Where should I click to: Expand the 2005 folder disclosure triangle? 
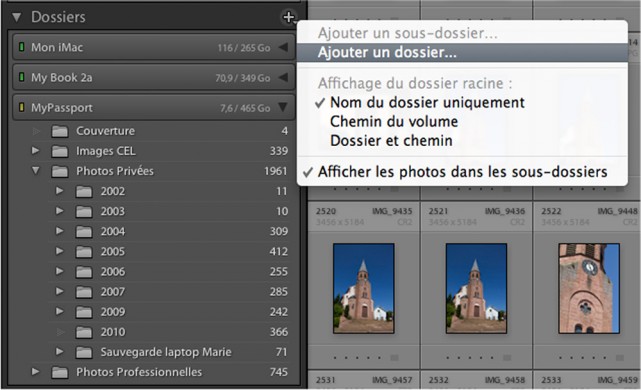(60, 251)
